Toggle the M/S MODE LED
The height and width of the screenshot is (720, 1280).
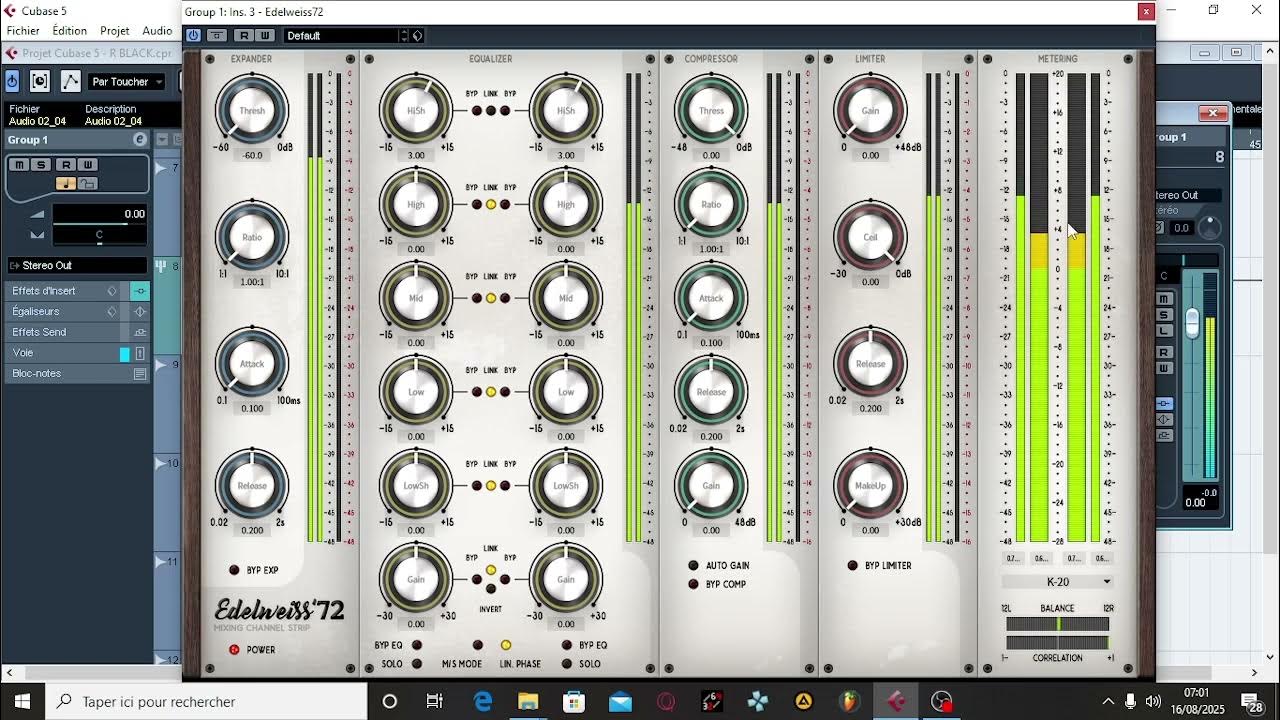(478, 645)
